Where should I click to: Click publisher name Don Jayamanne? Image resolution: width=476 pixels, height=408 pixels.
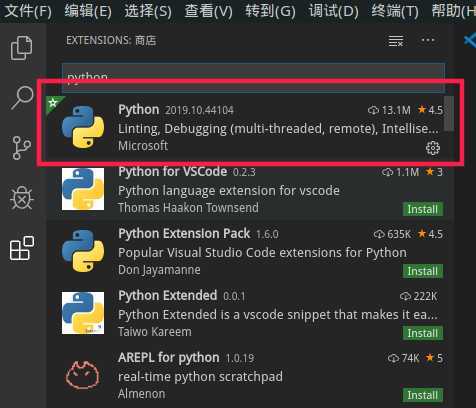coord(159,270)
